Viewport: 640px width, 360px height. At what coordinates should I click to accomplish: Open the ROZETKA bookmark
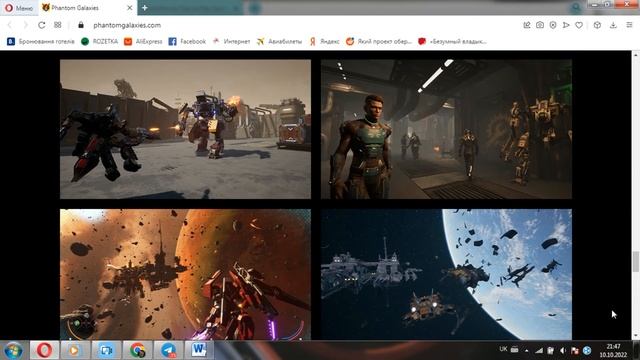click(x=100, y=42)
